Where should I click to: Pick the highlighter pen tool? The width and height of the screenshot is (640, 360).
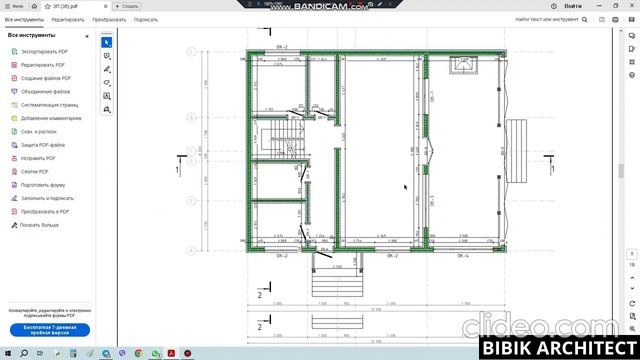tap(107, 69)
